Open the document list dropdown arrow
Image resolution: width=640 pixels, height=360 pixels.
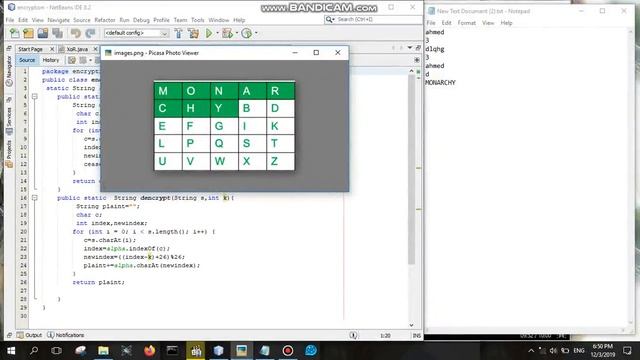point(410,48)
